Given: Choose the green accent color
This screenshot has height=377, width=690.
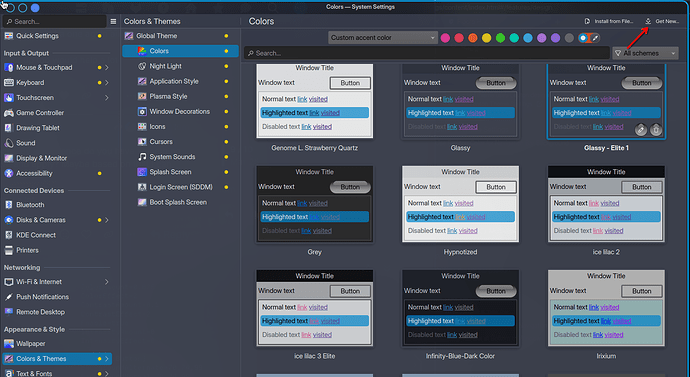Looking at the screenshot, I should (500, 38).
